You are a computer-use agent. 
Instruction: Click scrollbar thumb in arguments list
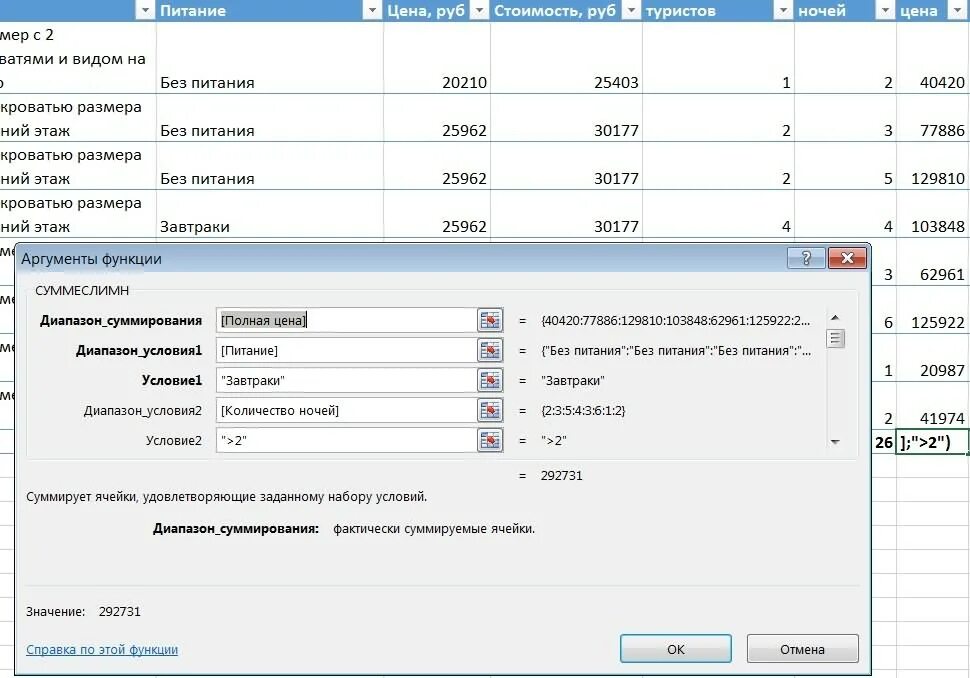click(x=835, y=338)
